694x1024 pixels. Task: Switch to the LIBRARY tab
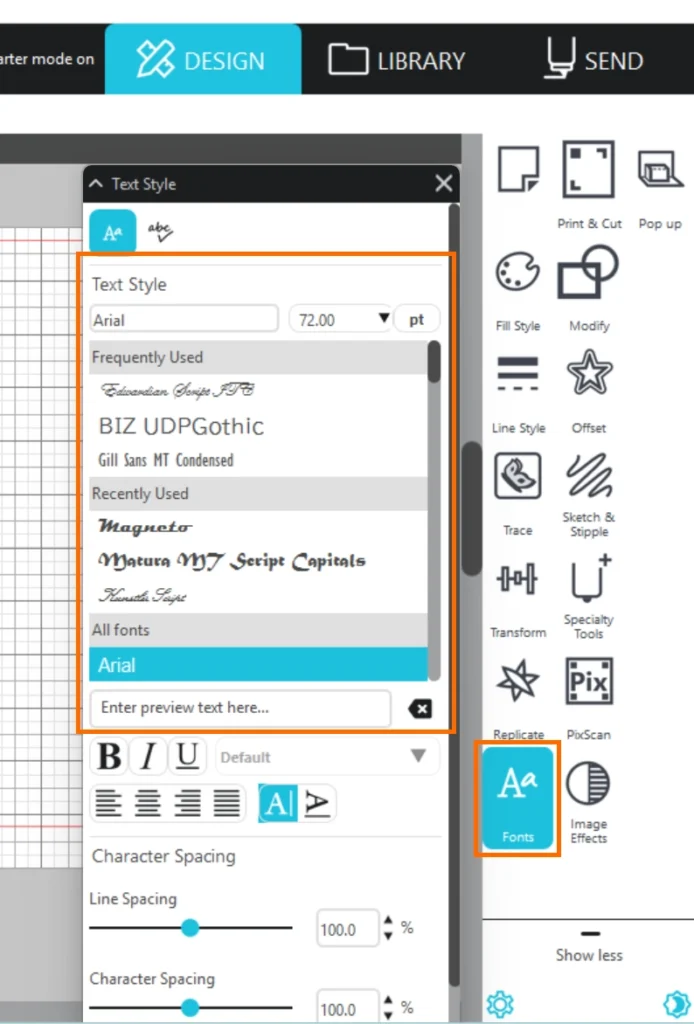(x=396, y=60)
